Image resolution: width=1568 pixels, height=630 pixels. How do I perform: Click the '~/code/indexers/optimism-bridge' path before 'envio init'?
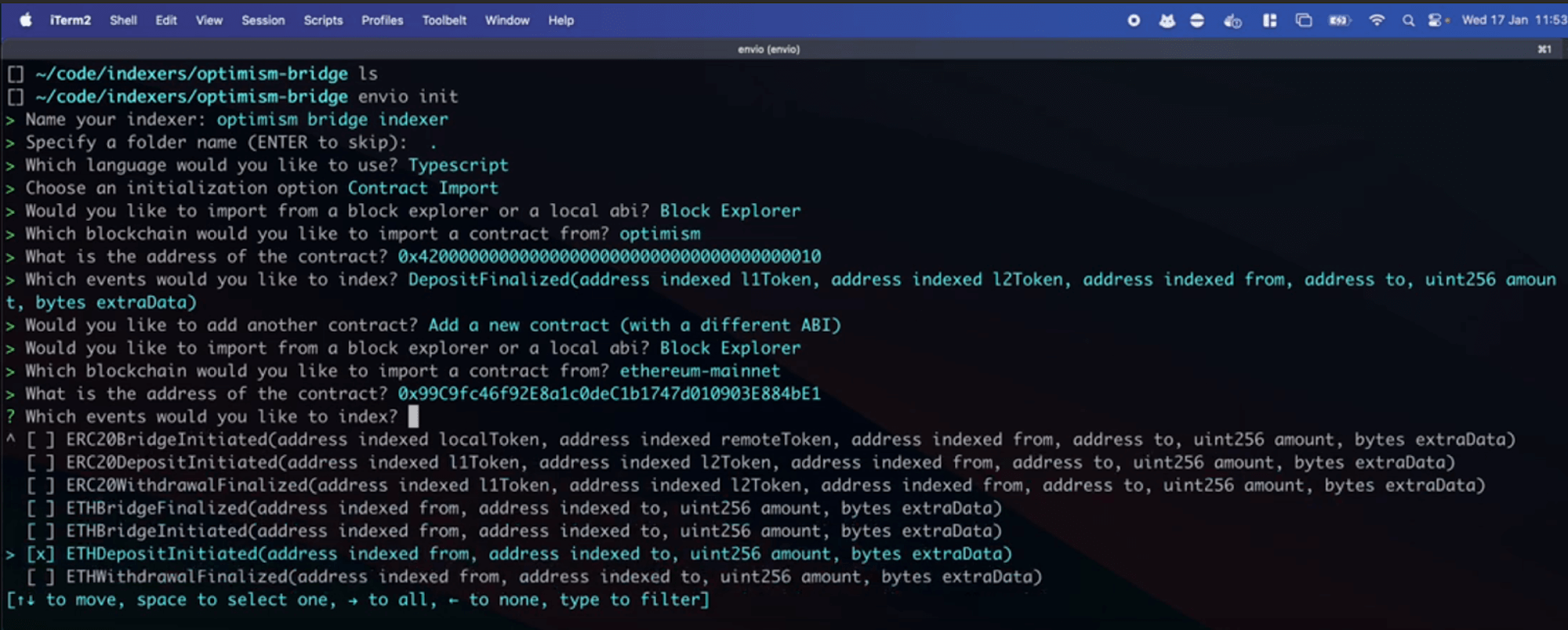click(x=191, y=97)
